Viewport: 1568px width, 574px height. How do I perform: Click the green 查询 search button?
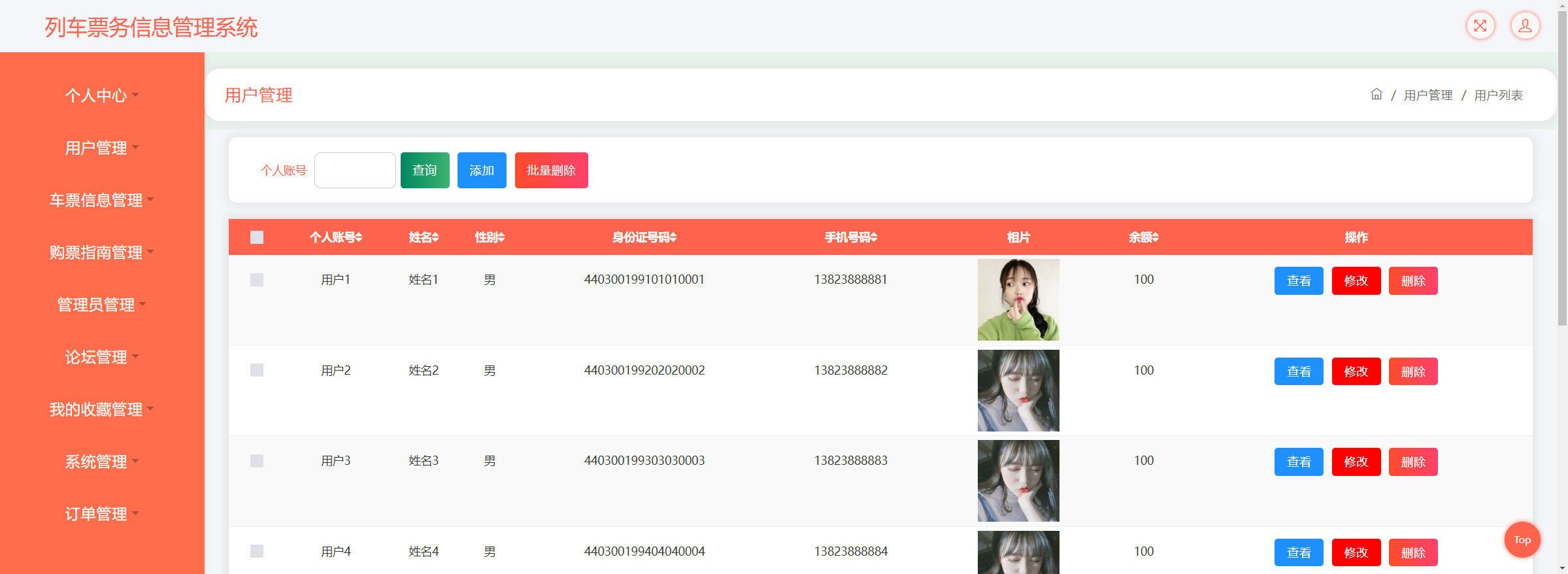(425, 170)
